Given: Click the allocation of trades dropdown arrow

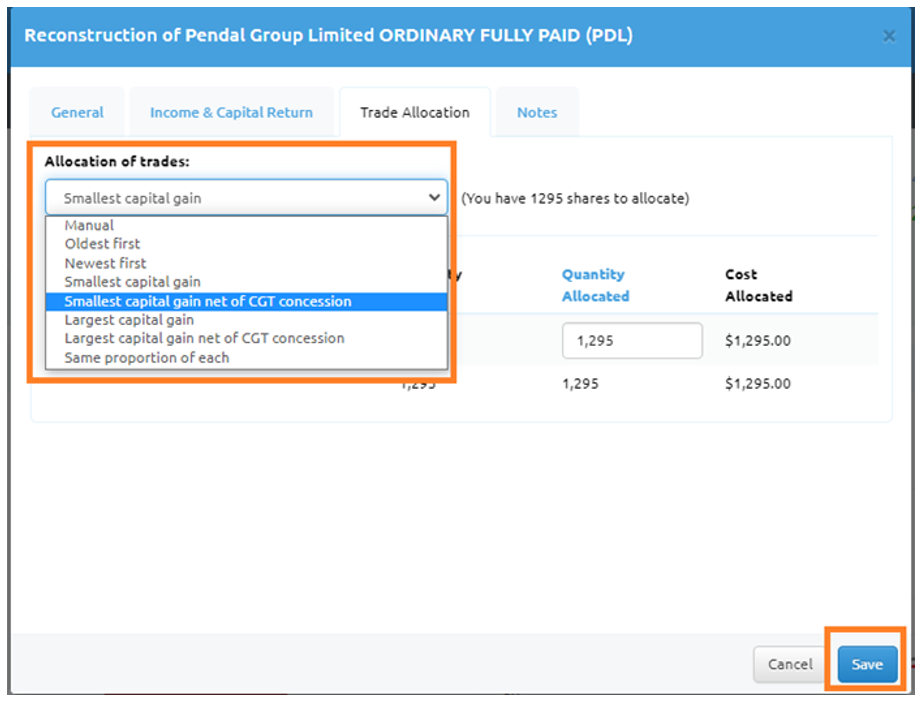Looking at the screenshot, I should [434, 198].
